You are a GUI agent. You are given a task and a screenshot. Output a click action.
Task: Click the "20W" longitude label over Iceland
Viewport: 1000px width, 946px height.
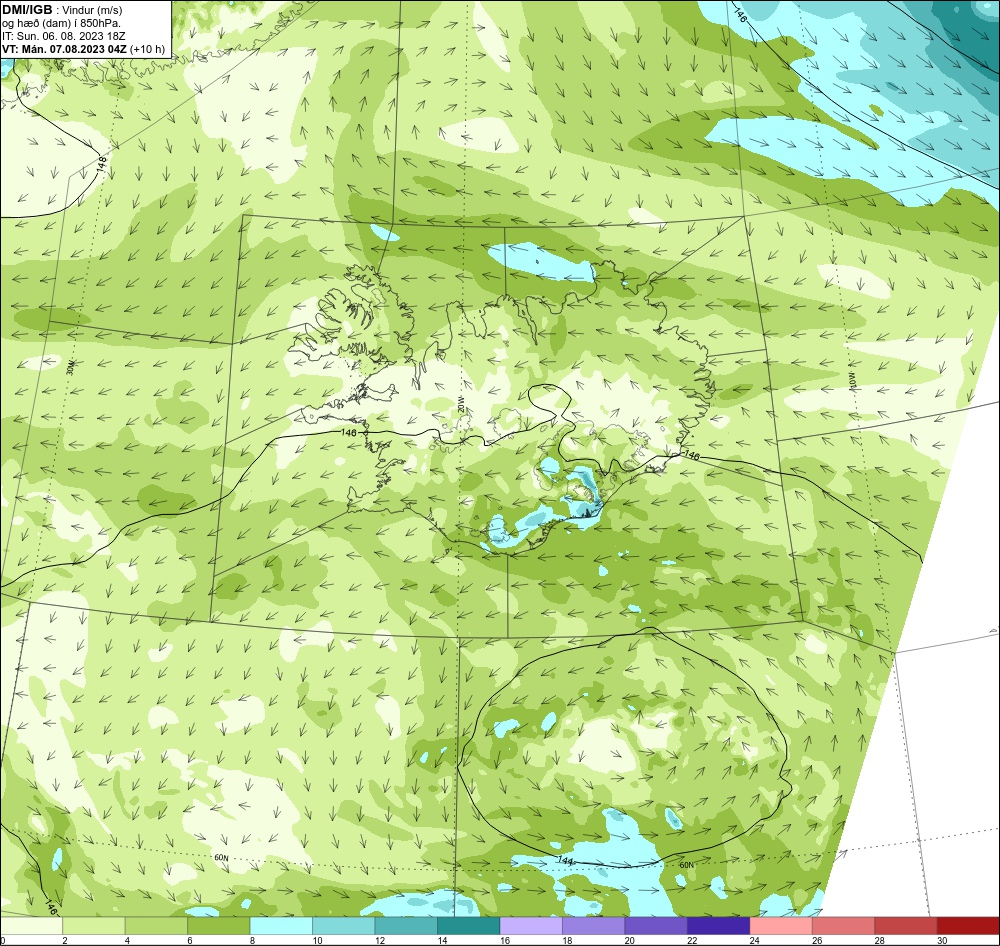[x=461, y=404]
